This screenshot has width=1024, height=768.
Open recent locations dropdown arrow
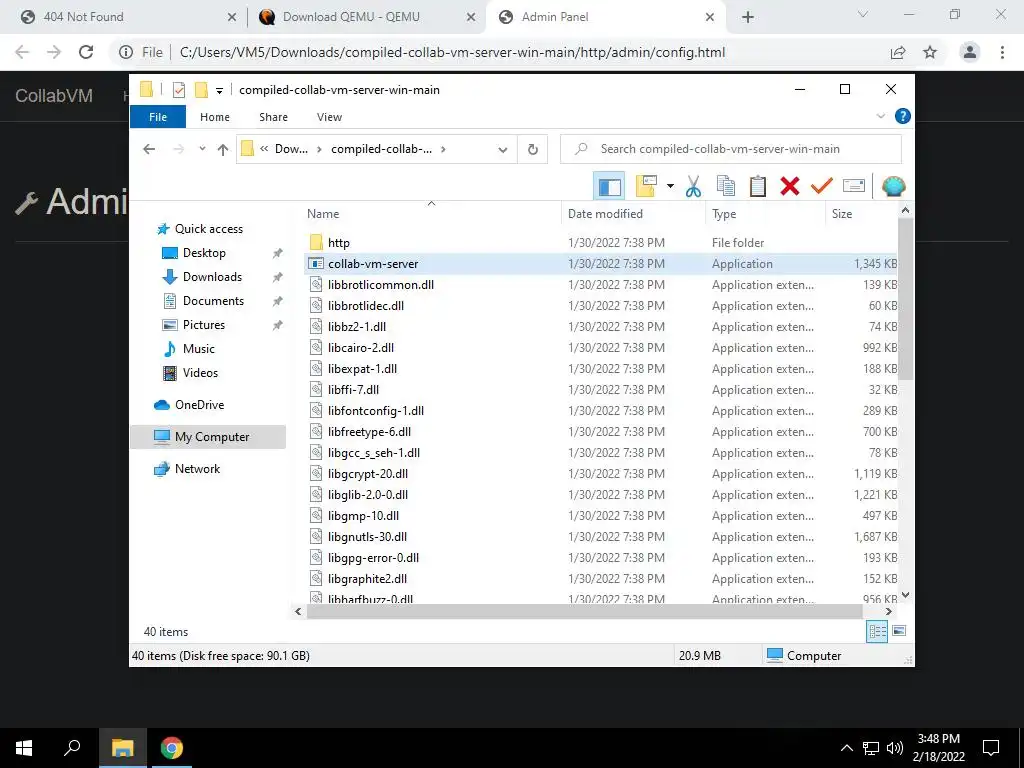tap(202, 149)
